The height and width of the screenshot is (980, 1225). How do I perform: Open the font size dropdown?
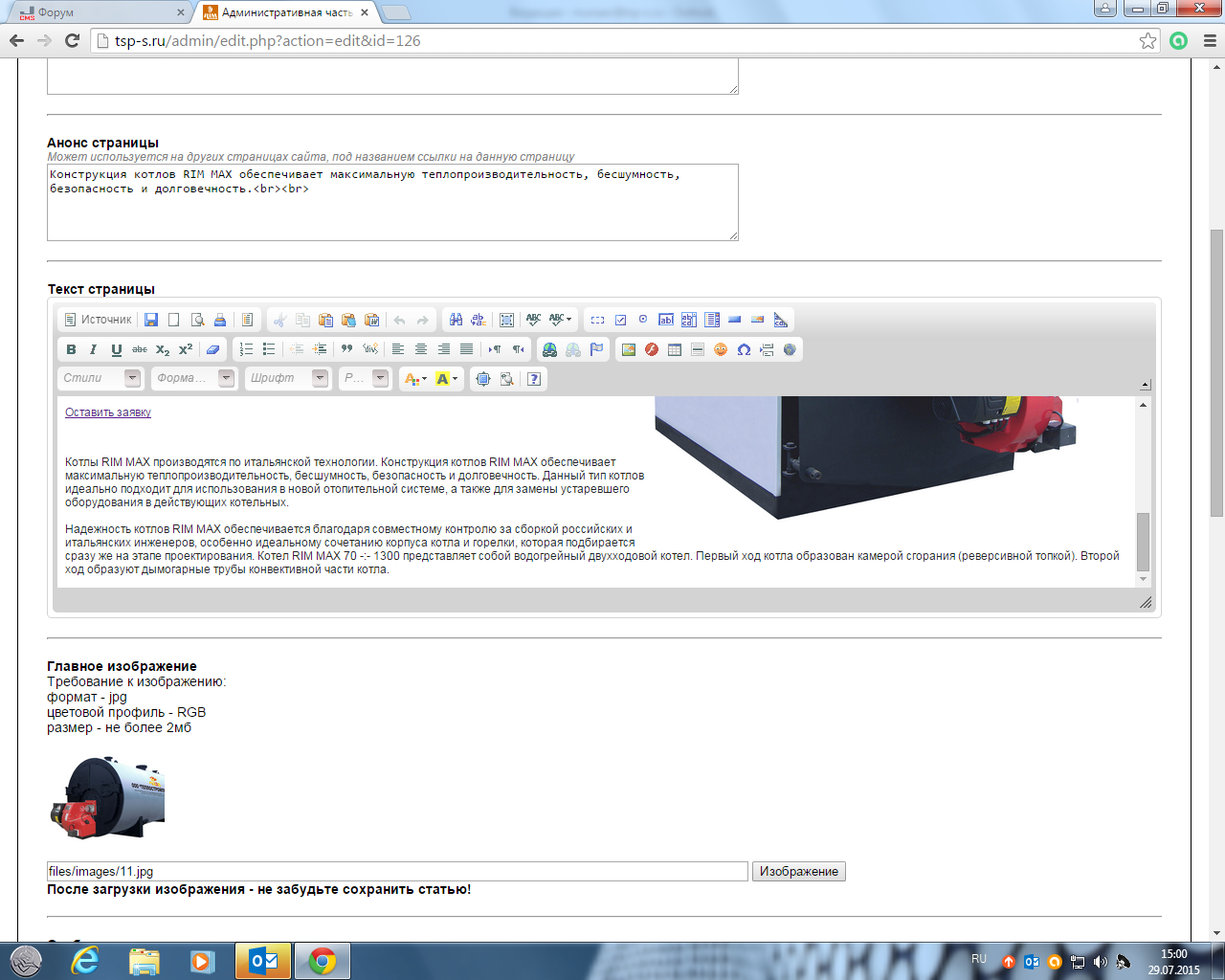(x=365, y=378)
